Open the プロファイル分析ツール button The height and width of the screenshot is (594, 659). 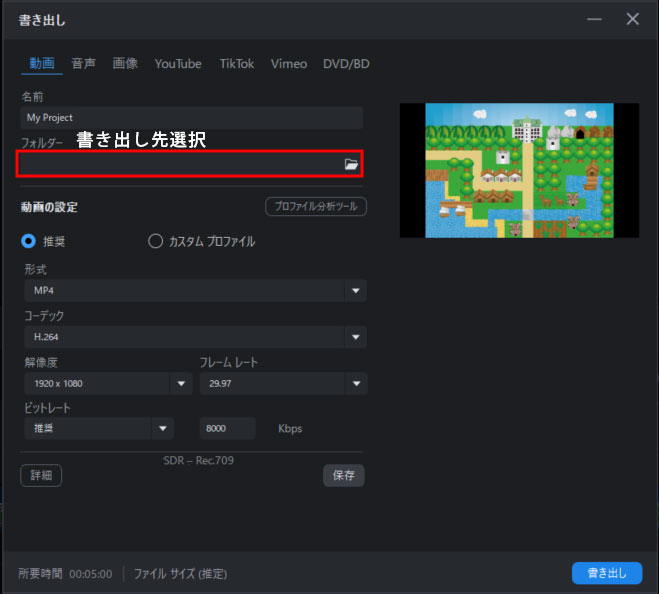[316, 206]
